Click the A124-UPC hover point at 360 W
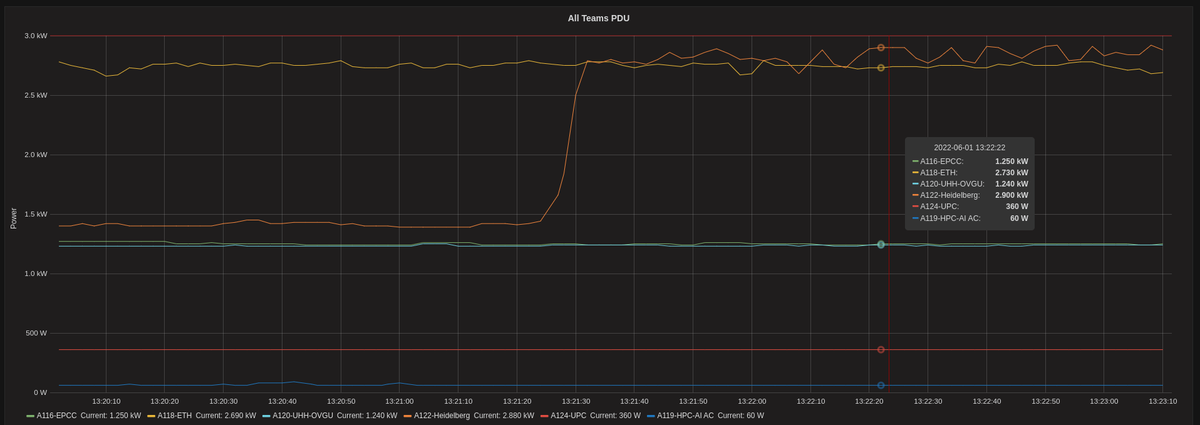The width and height of the screenshot is (1200, 425). click(x=881, y=350)
